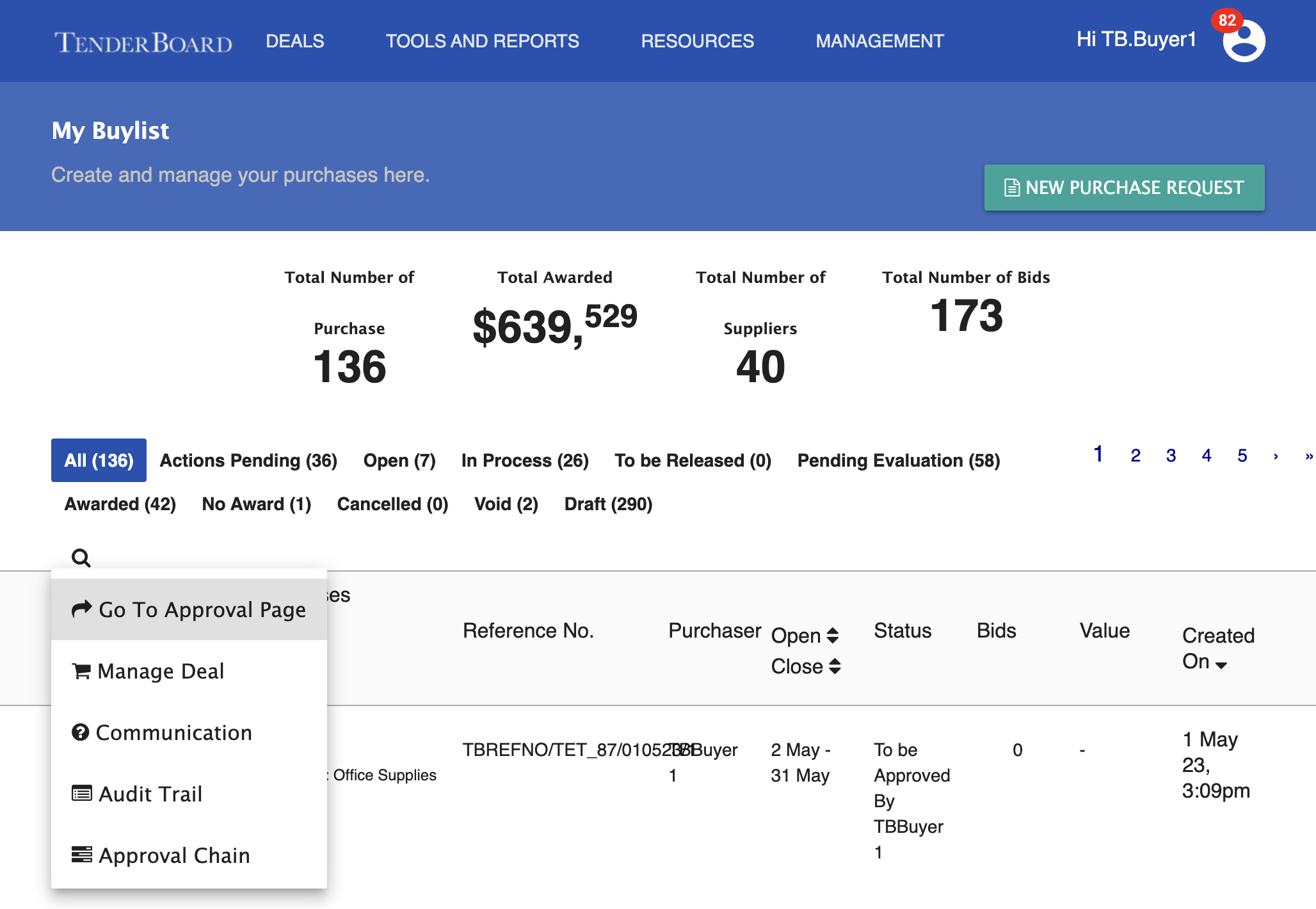Viewport: 1316px width, 909px height.
Task: Sort by Close date arrows
Action: point(835,666)
